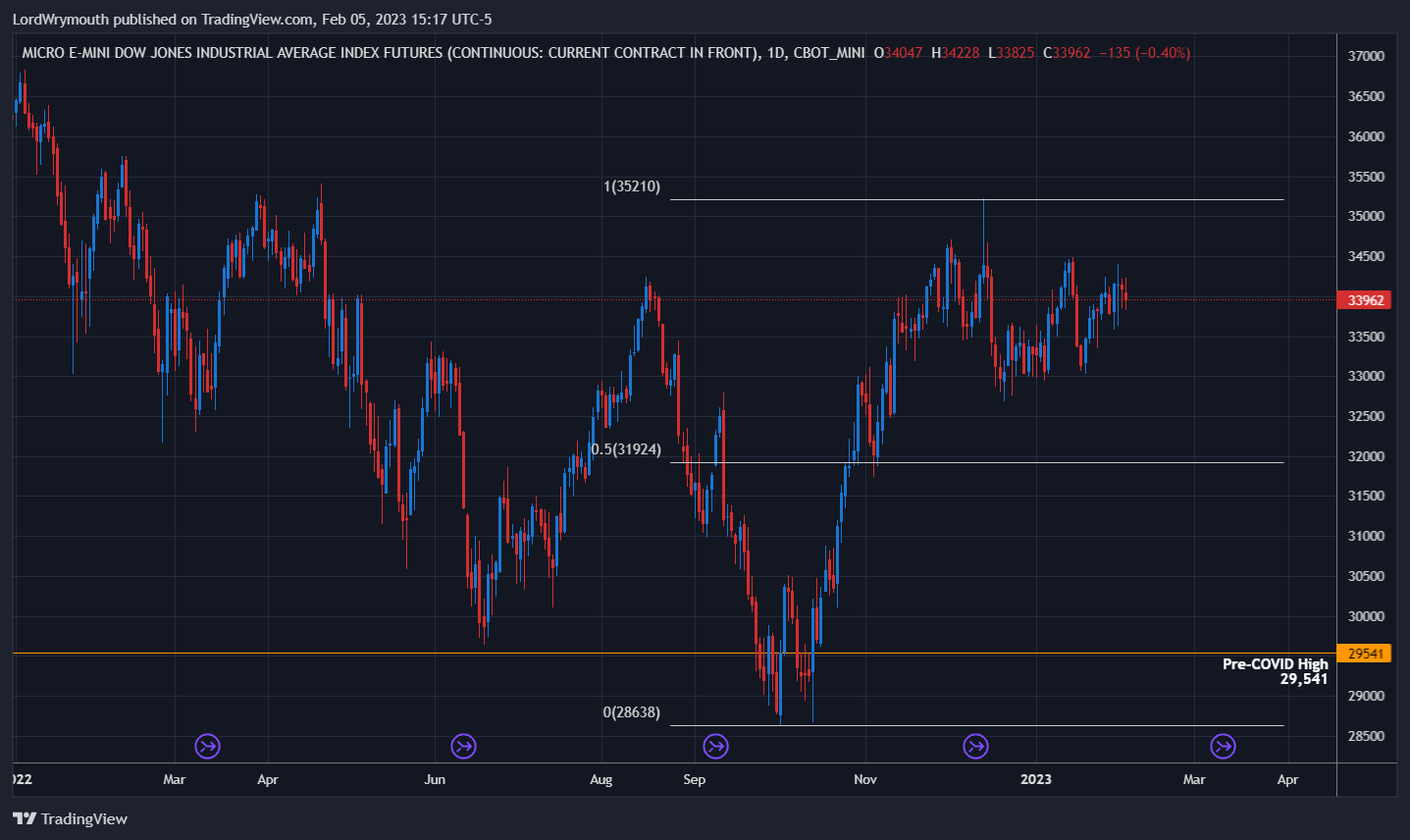Select the Fibonacci label 1(35210)
The height and width of the screenshot is (840, 1410).
click(632, 186)
